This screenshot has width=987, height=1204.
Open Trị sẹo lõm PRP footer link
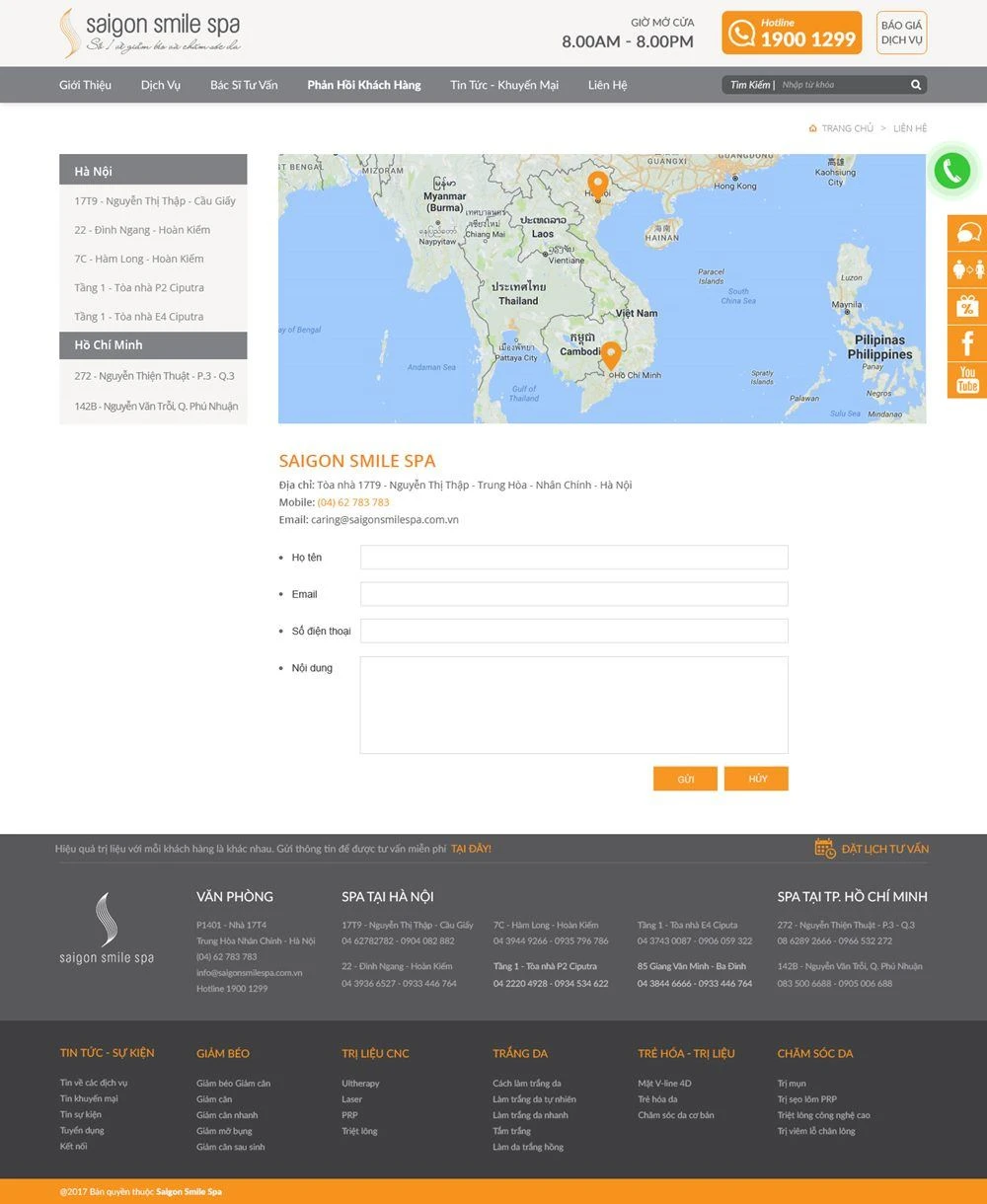tap(807, 1098)
